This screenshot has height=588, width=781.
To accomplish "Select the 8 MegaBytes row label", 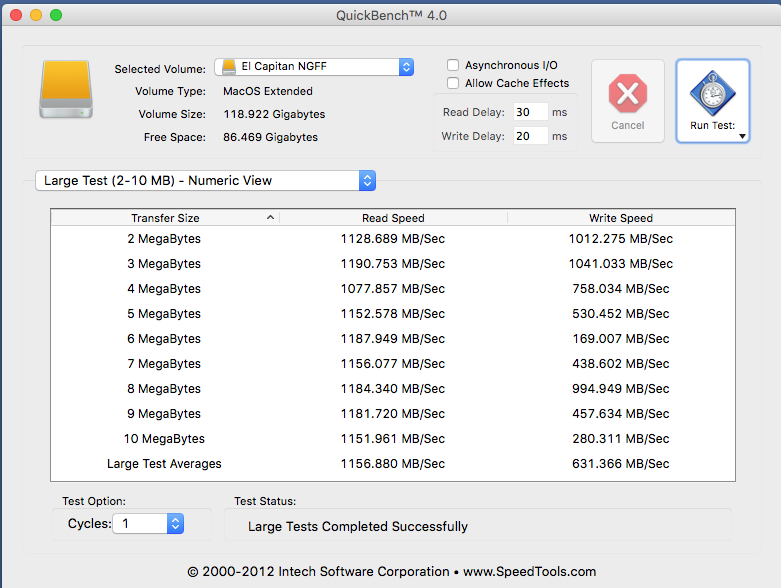I will click(164, 389).
